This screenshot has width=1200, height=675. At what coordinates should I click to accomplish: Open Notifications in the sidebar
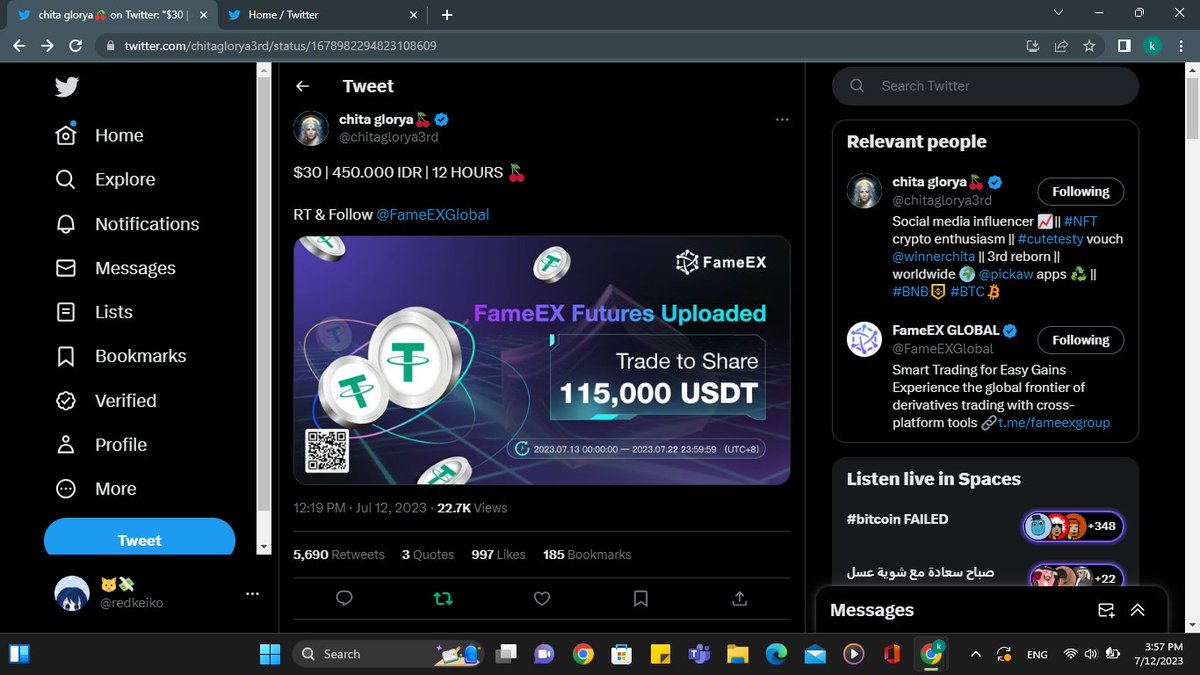[x=127, y=224]
